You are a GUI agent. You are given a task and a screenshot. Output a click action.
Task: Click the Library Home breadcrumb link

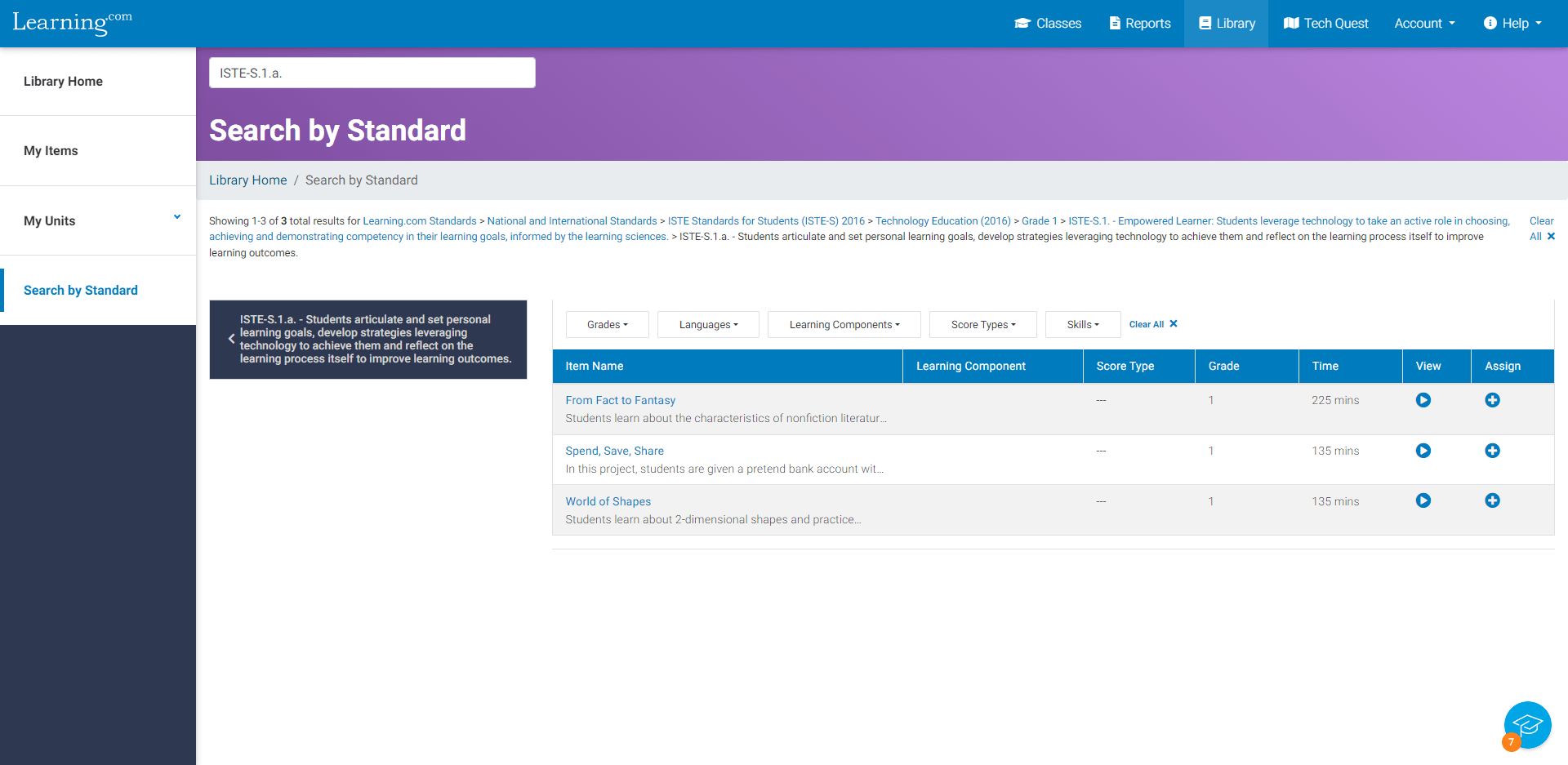click(247, 180)
